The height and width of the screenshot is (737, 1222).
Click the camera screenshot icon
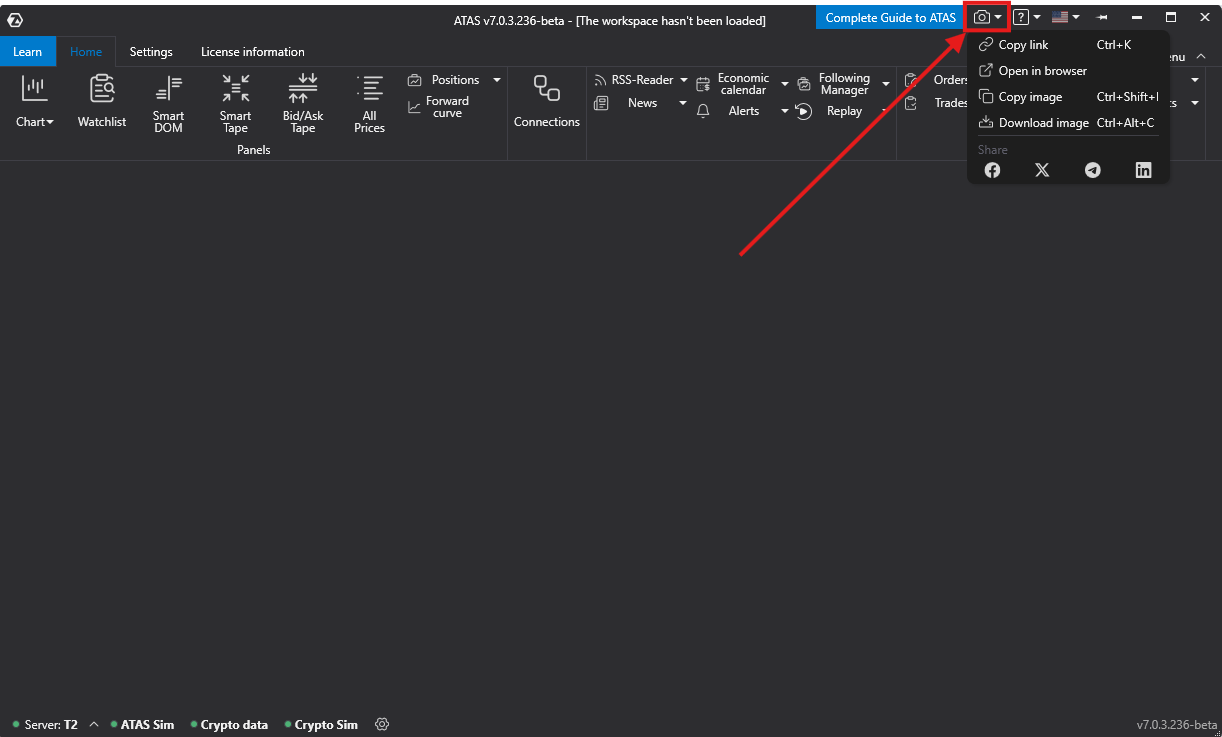click(982, 18)
